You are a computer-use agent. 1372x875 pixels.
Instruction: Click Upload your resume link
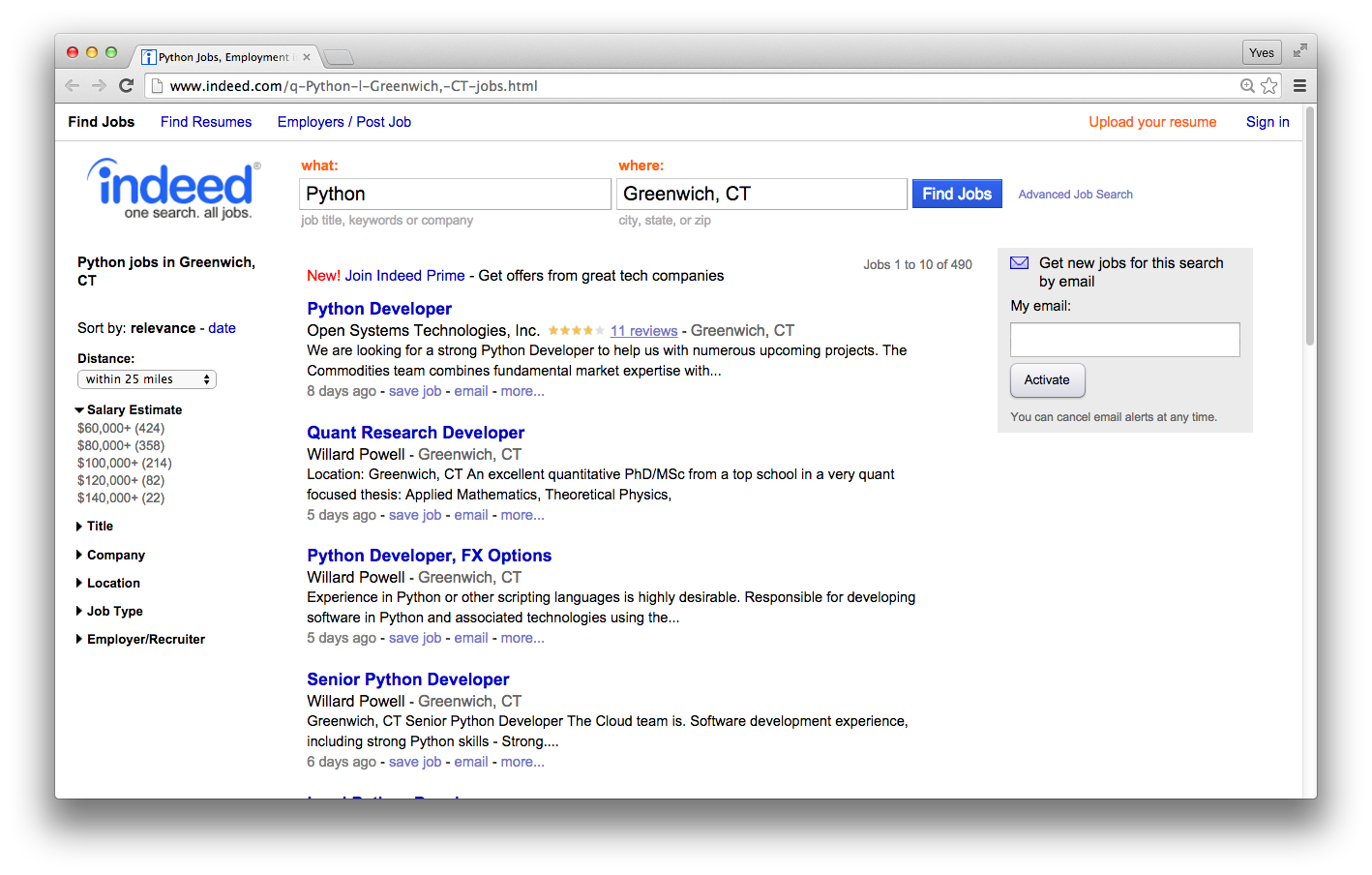(1152, 122)
